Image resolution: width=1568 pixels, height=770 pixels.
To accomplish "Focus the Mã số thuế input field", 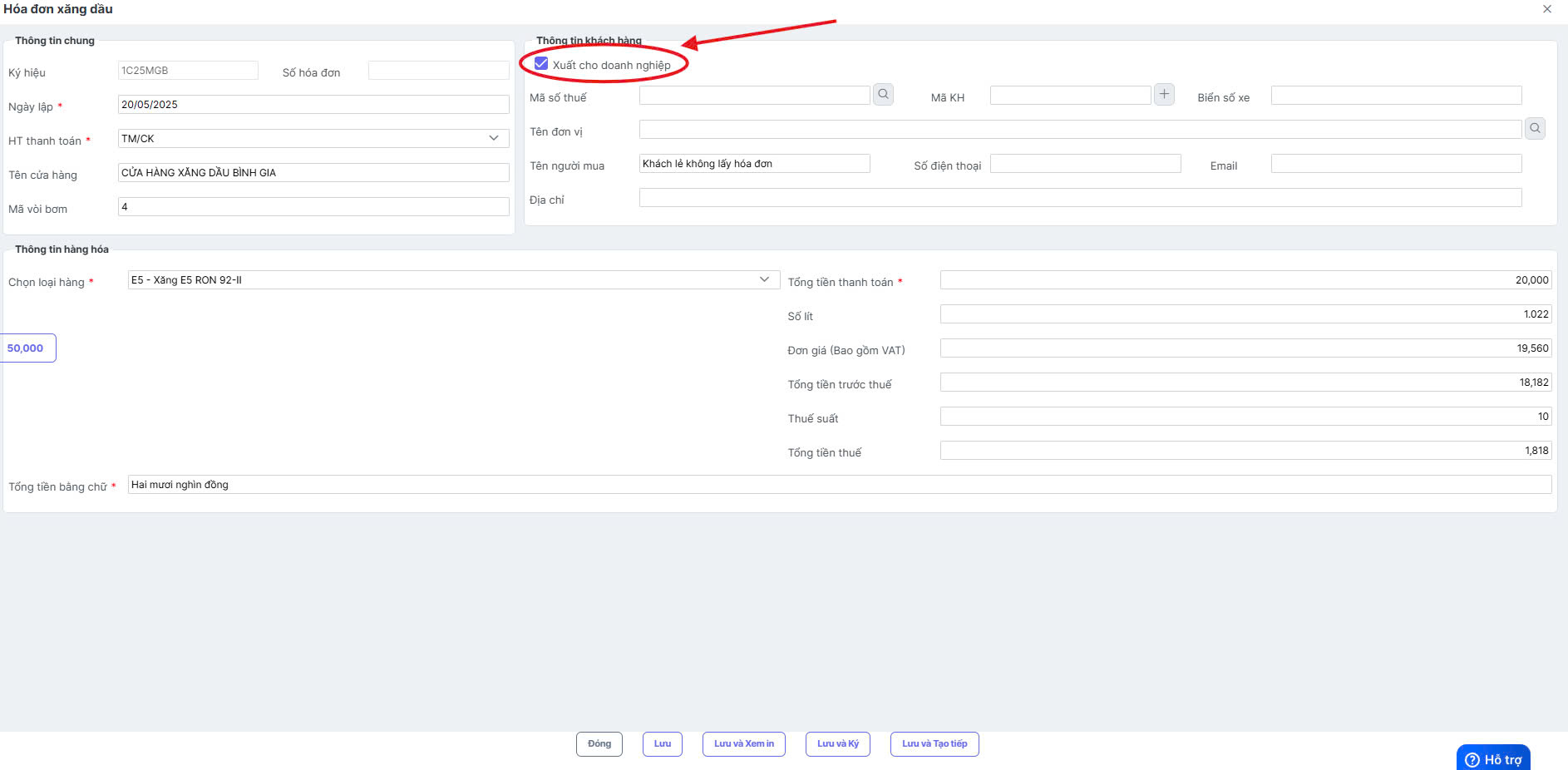I will tap(755, 96).
